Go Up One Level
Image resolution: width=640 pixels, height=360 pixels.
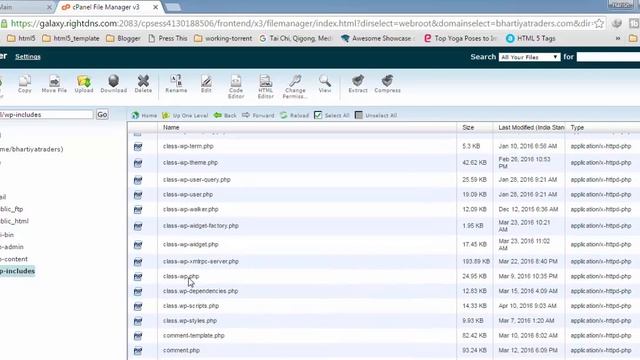click(185, 116)
